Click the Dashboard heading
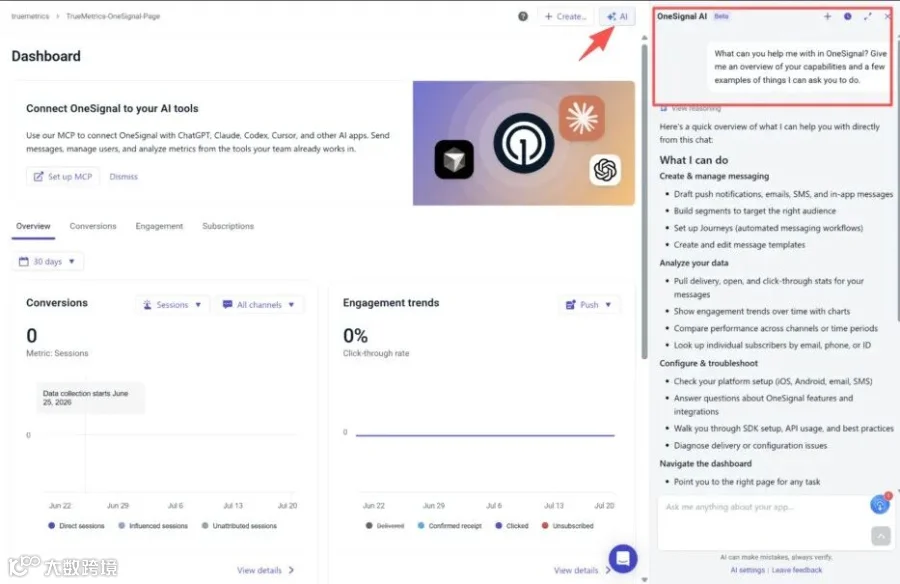Viewport: 900px width, 584px height. pyautogui.click(x=46, y=56)
